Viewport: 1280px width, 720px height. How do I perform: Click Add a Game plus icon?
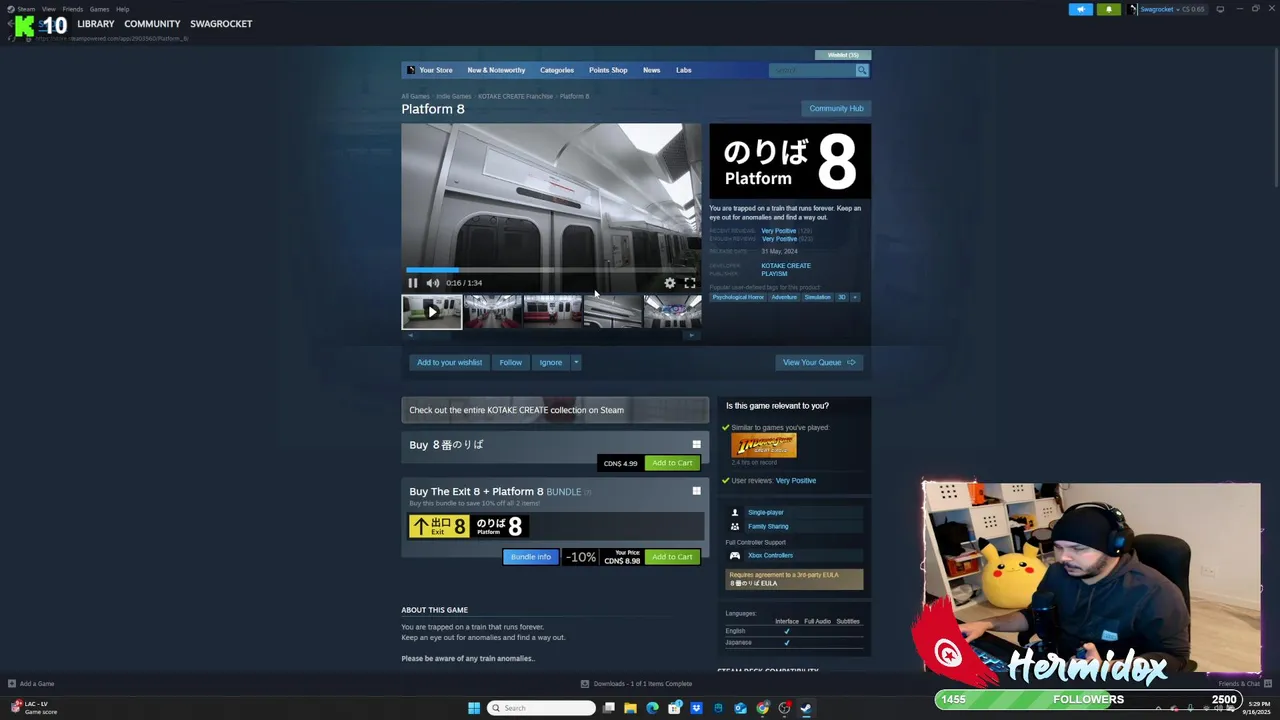12,684
